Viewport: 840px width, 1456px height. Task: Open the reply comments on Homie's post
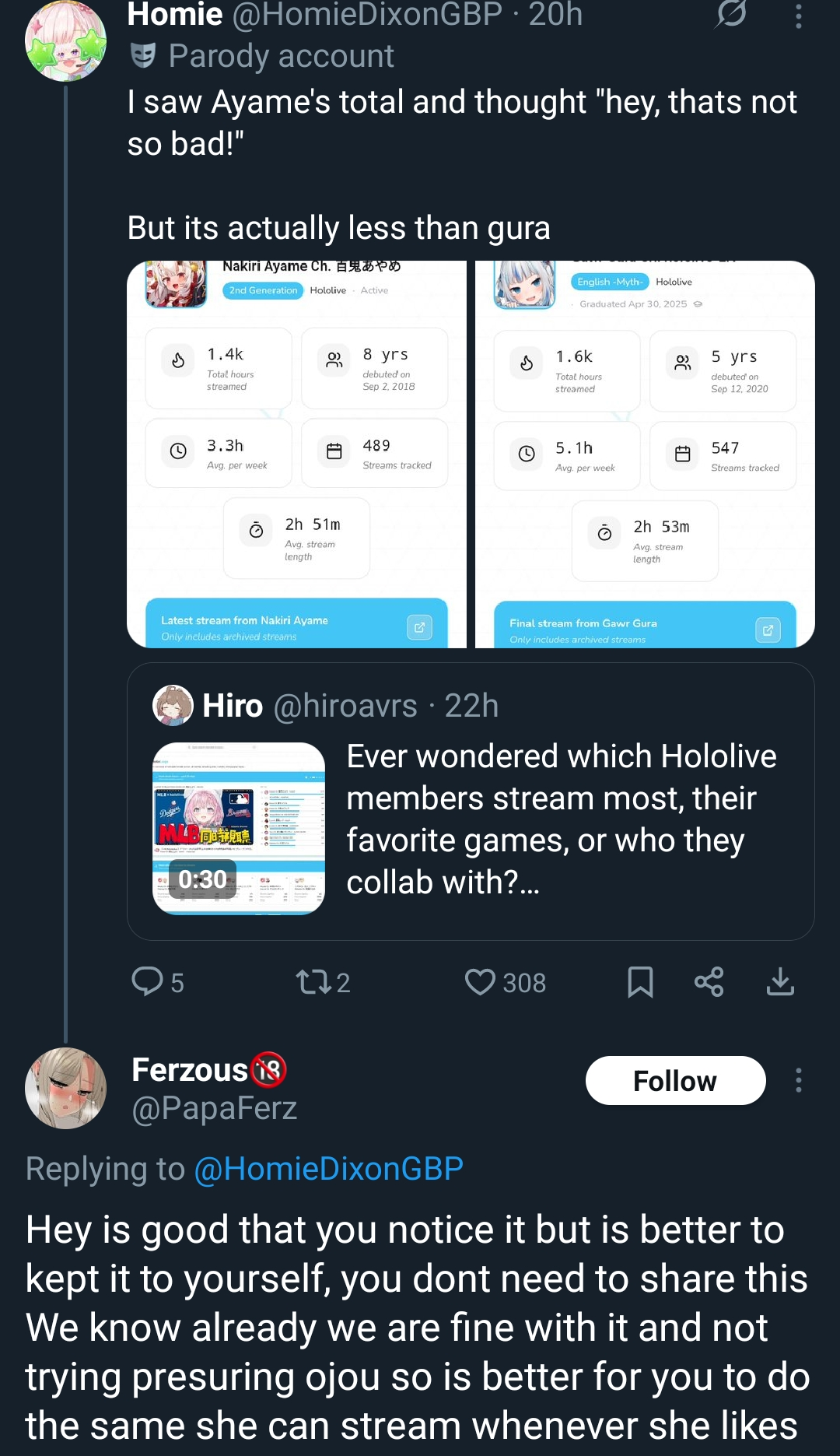158,982
